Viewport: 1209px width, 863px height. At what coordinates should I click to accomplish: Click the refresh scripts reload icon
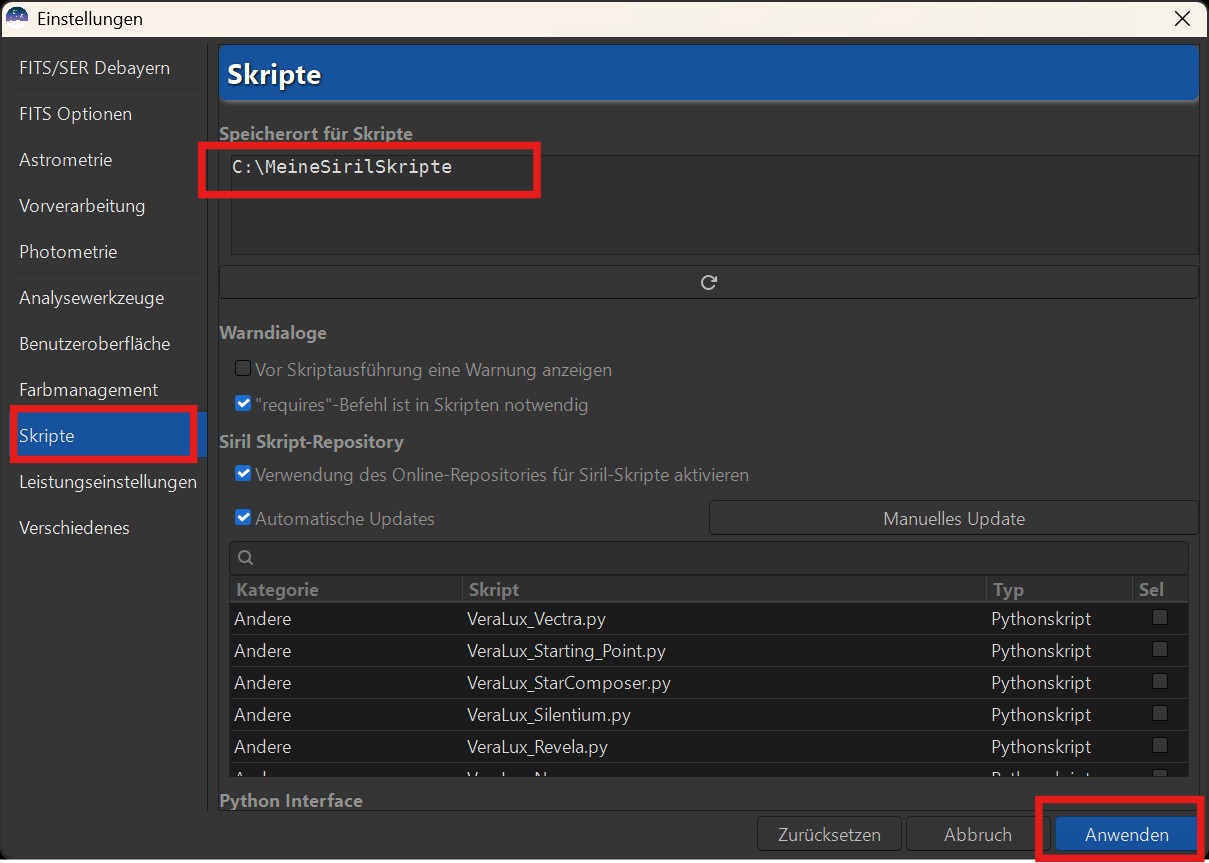(708, 283)
